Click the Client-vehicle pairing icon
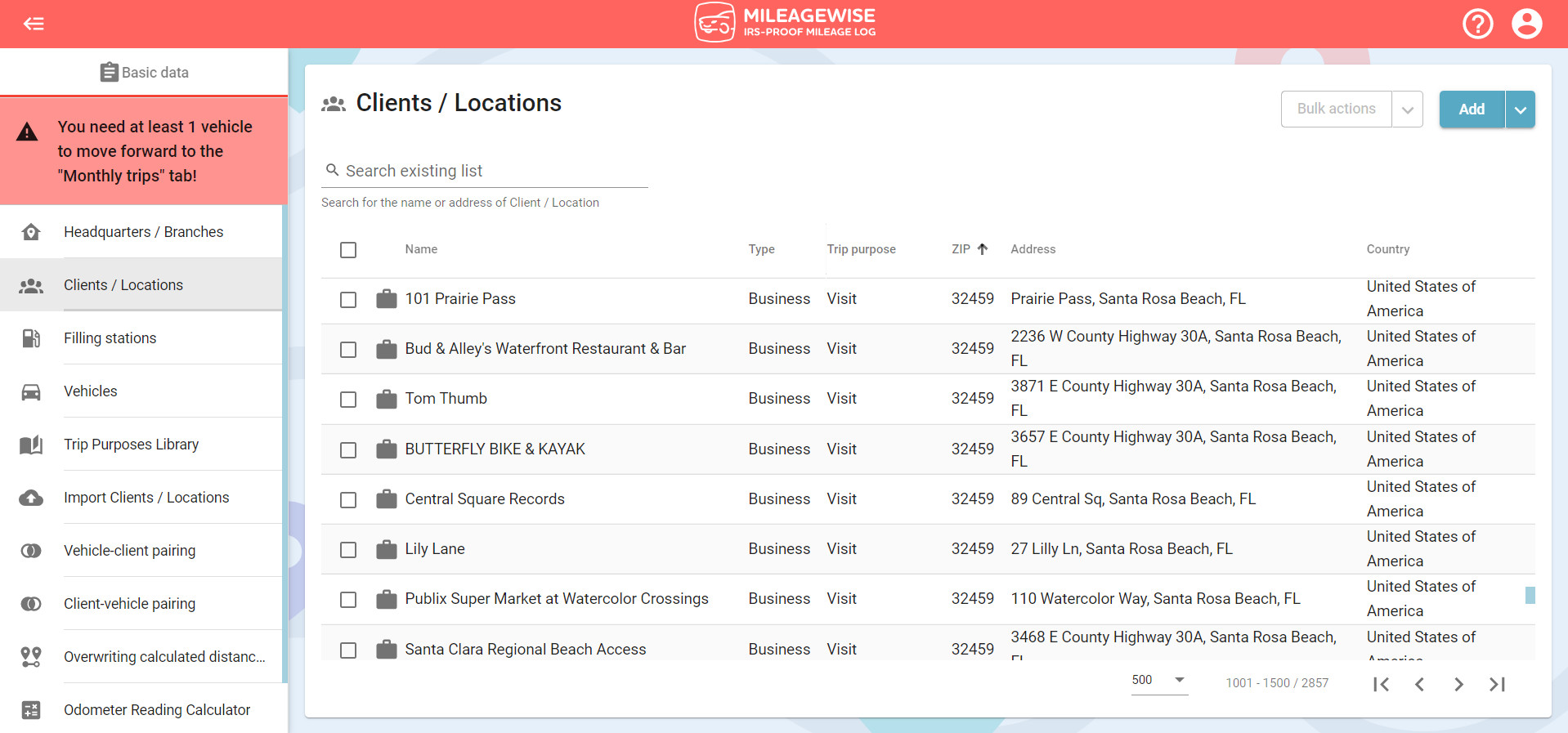Viewport: 1568px width, 733px height. click(x=31, y=604)
